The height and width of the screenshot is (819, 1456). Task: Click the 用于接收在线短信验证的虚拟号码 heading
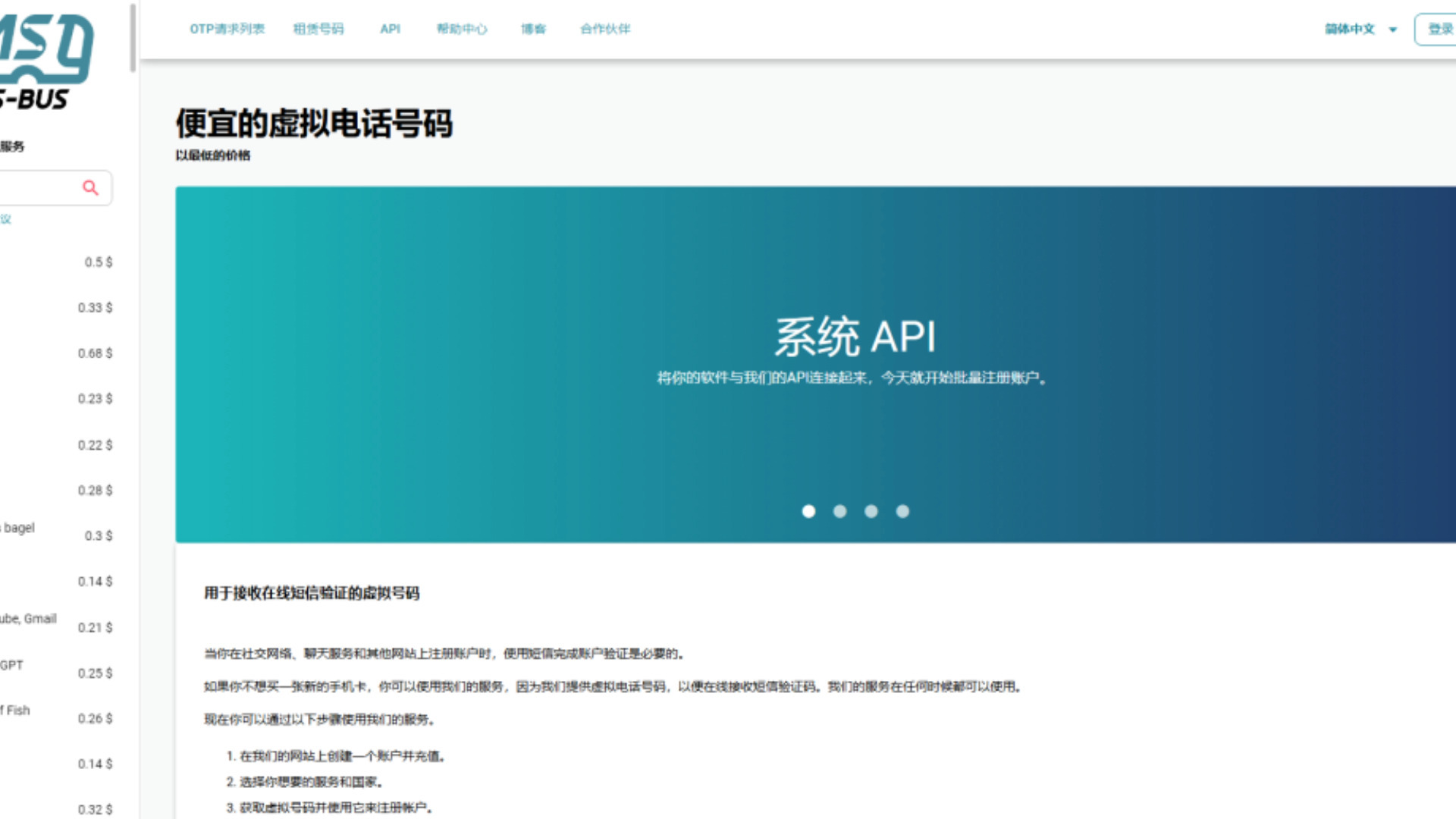pos(312,593)
